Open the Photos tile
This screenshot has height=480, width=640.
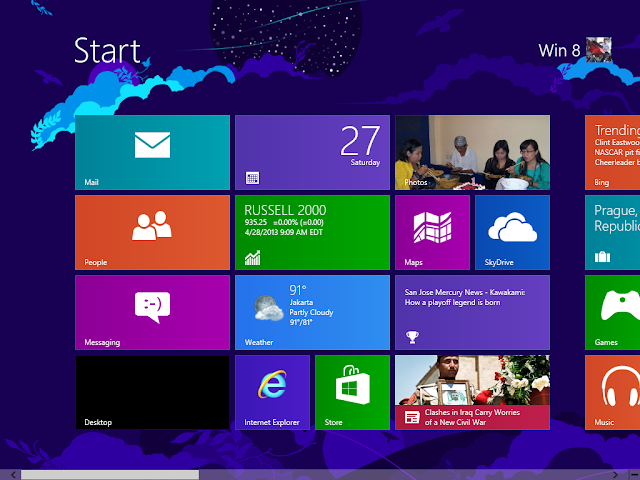pyautogui.click(x=472, y=152)
